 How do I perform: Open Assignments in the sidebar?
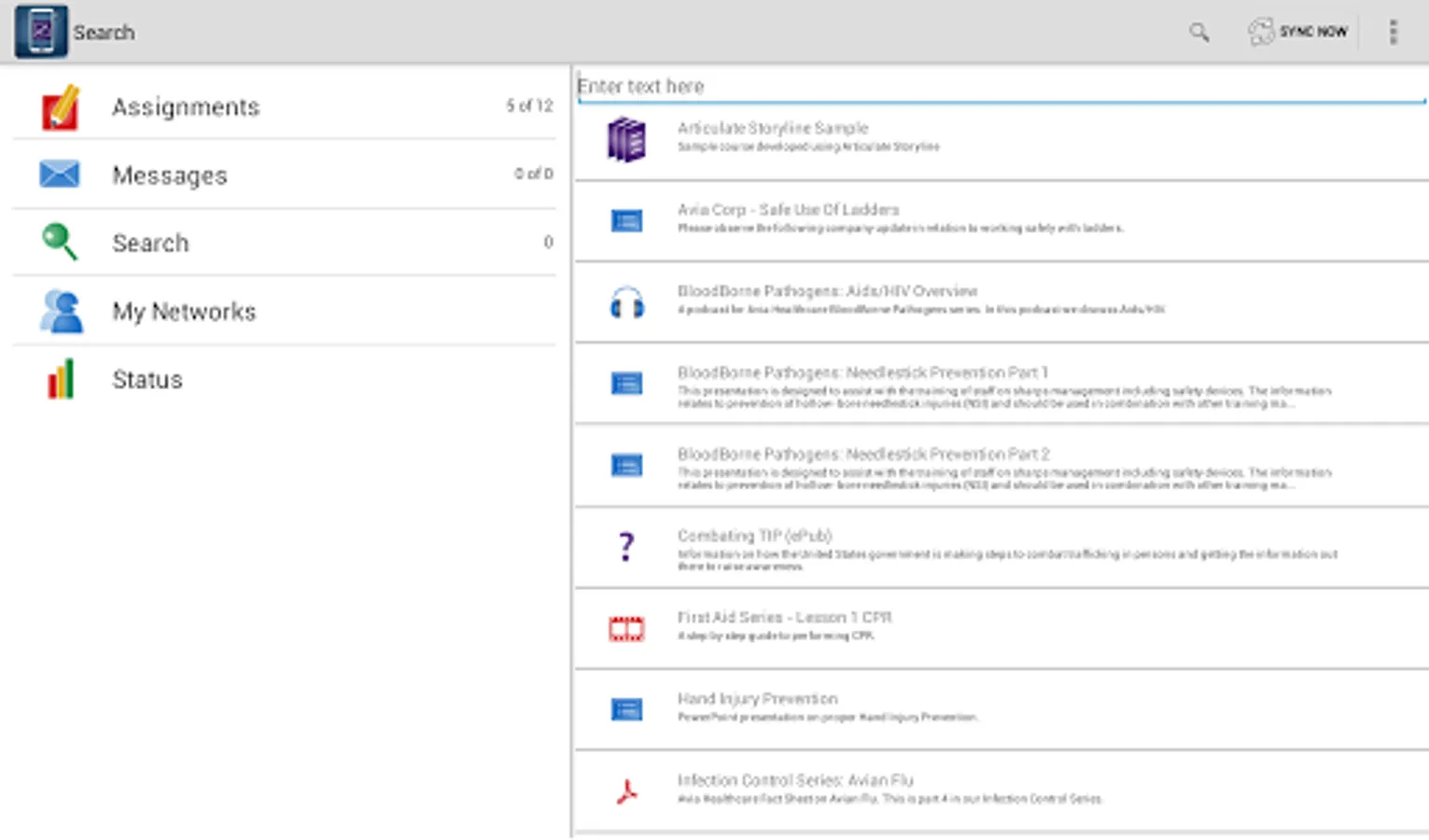186,107
